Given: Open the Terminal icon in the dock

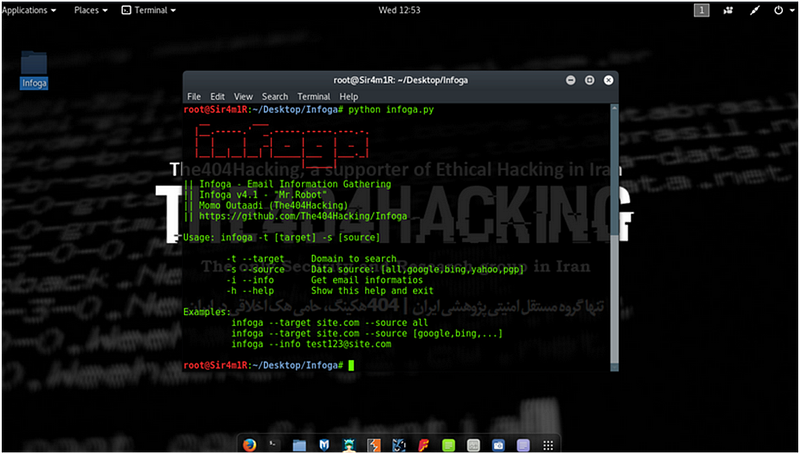Looking at the screenshot, I should click(x=274, y=445).
